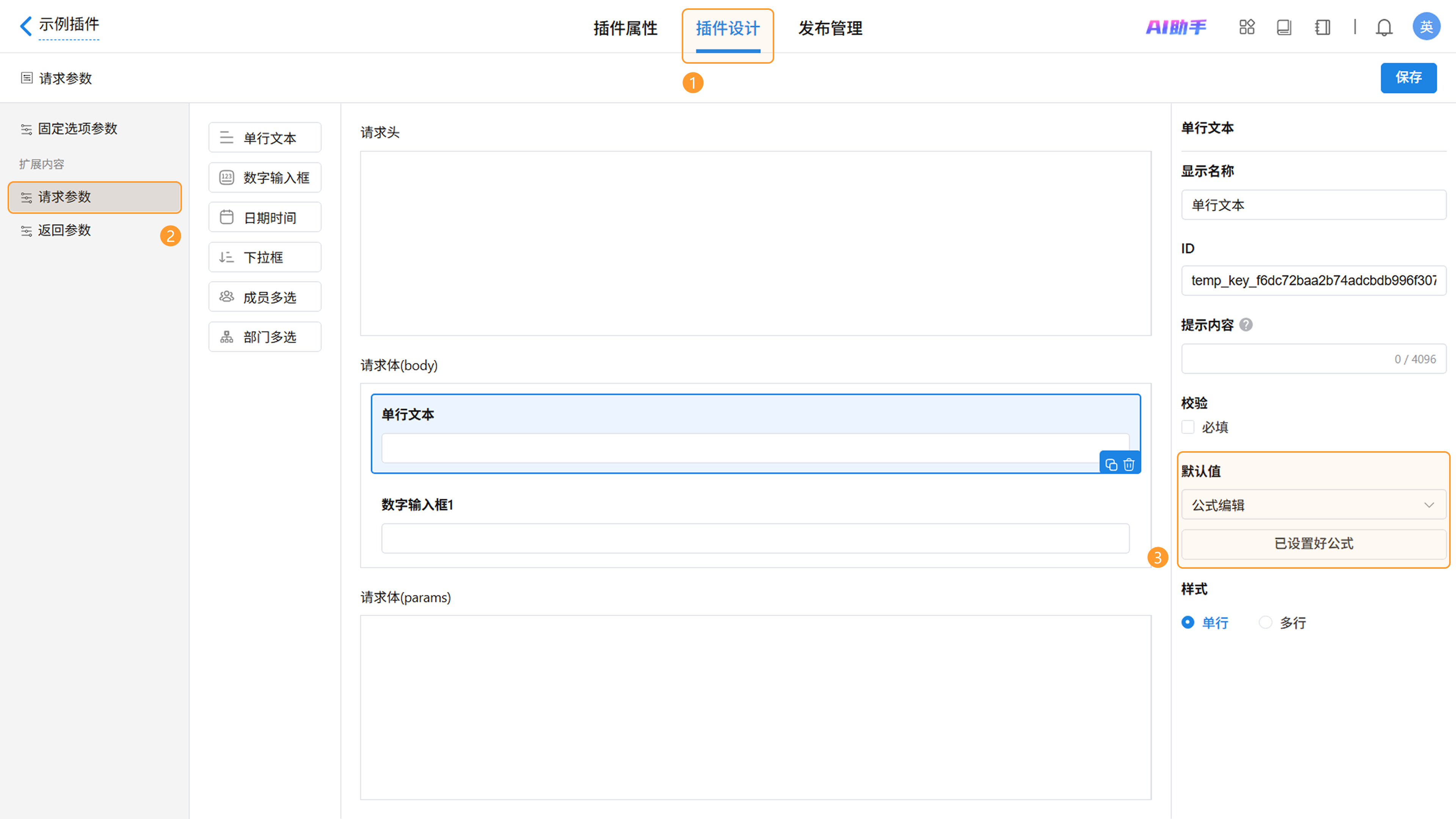This screenshot has height=819, width=1456.
Task: Duplicate the selected 单行文本 field
Action: 1111,464
